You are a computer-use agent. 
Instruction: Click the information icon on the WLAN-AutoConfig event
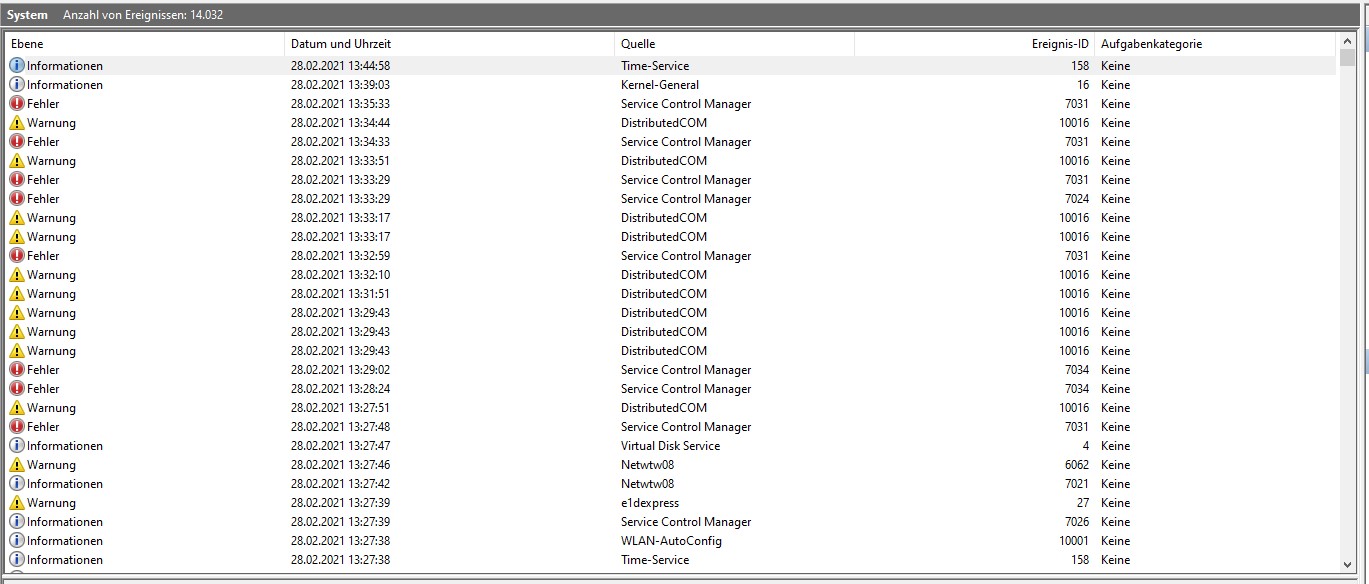click(x=14, y=540)
